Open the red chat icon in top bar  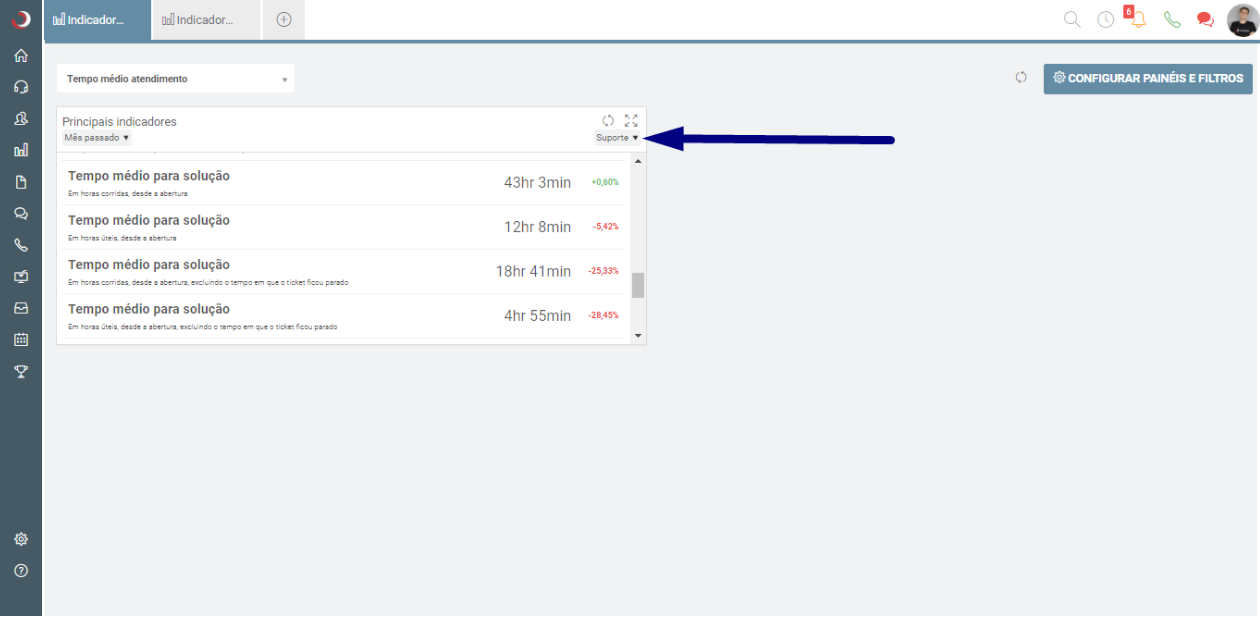1205,19
